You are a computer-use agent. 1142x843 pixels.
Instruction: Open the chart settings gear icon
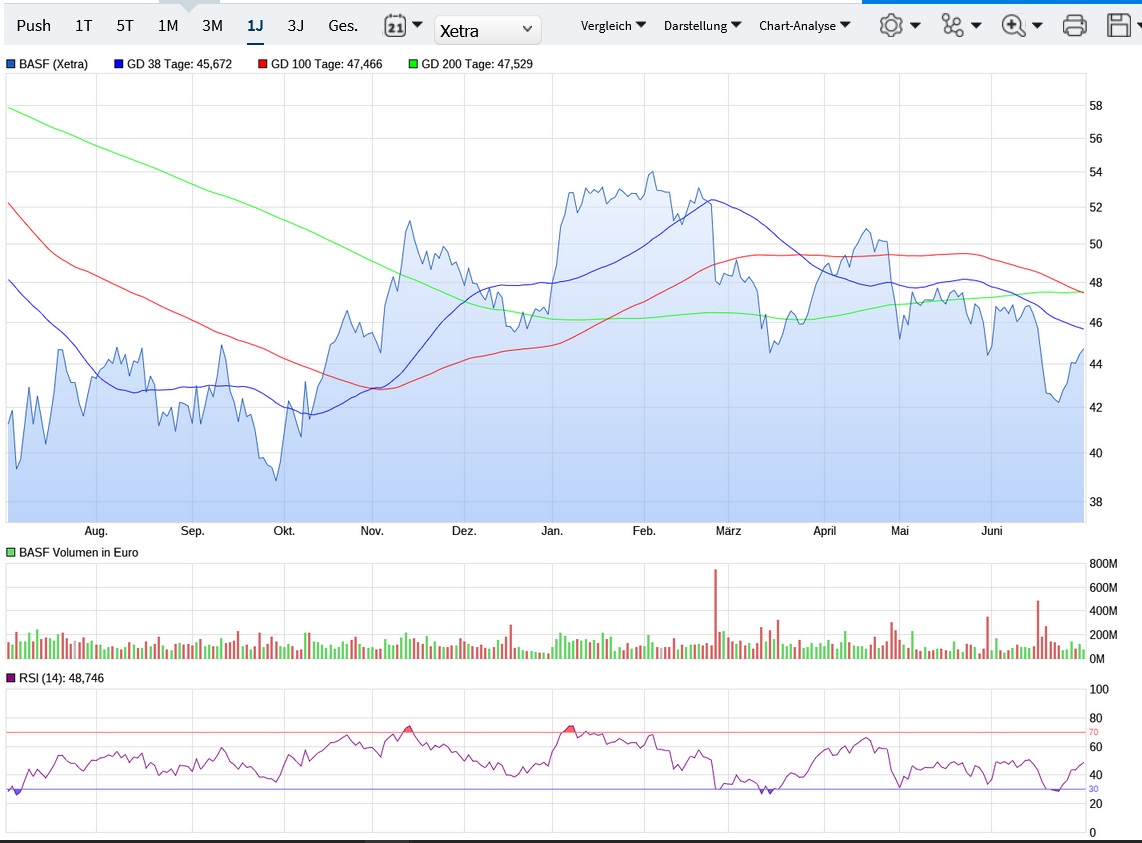tap(893, 25)
